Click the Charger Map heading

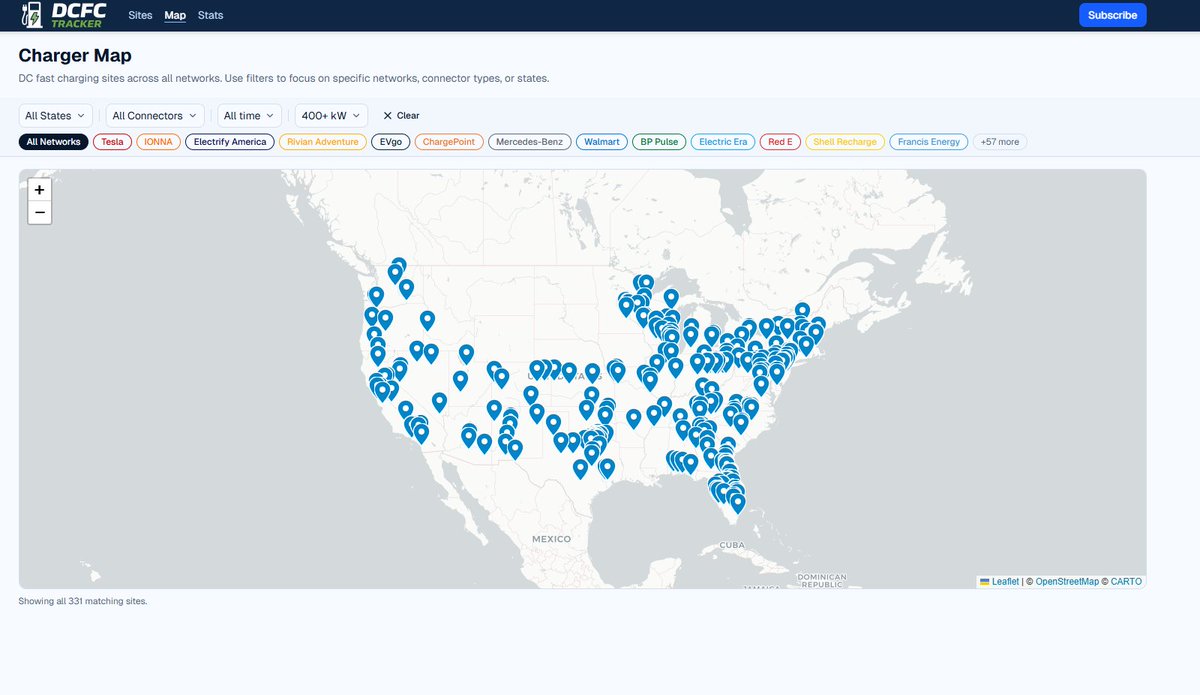pos(75,56)
